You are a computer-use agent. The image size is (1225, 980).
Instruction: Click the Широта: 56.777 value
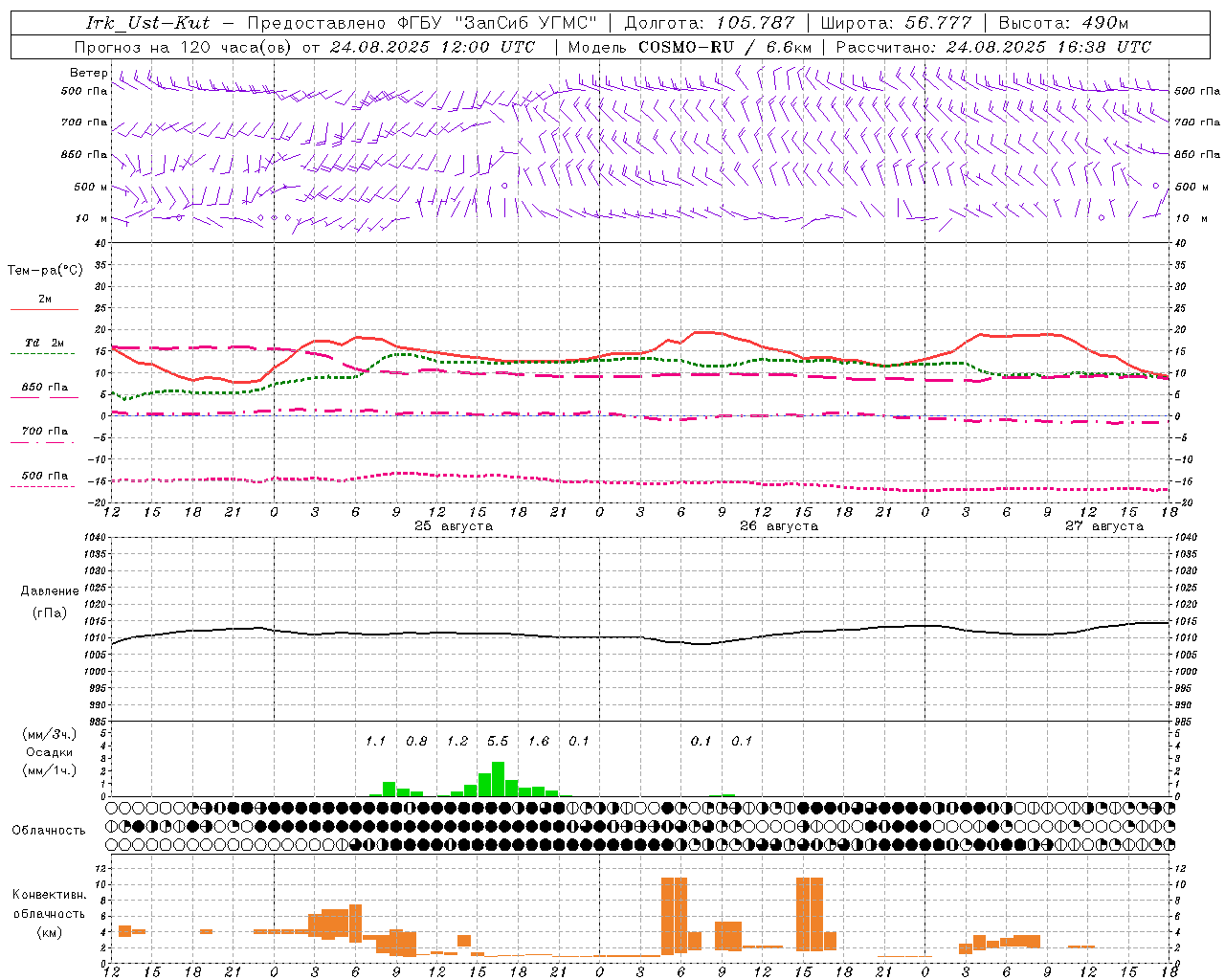[x=897, y=23]
